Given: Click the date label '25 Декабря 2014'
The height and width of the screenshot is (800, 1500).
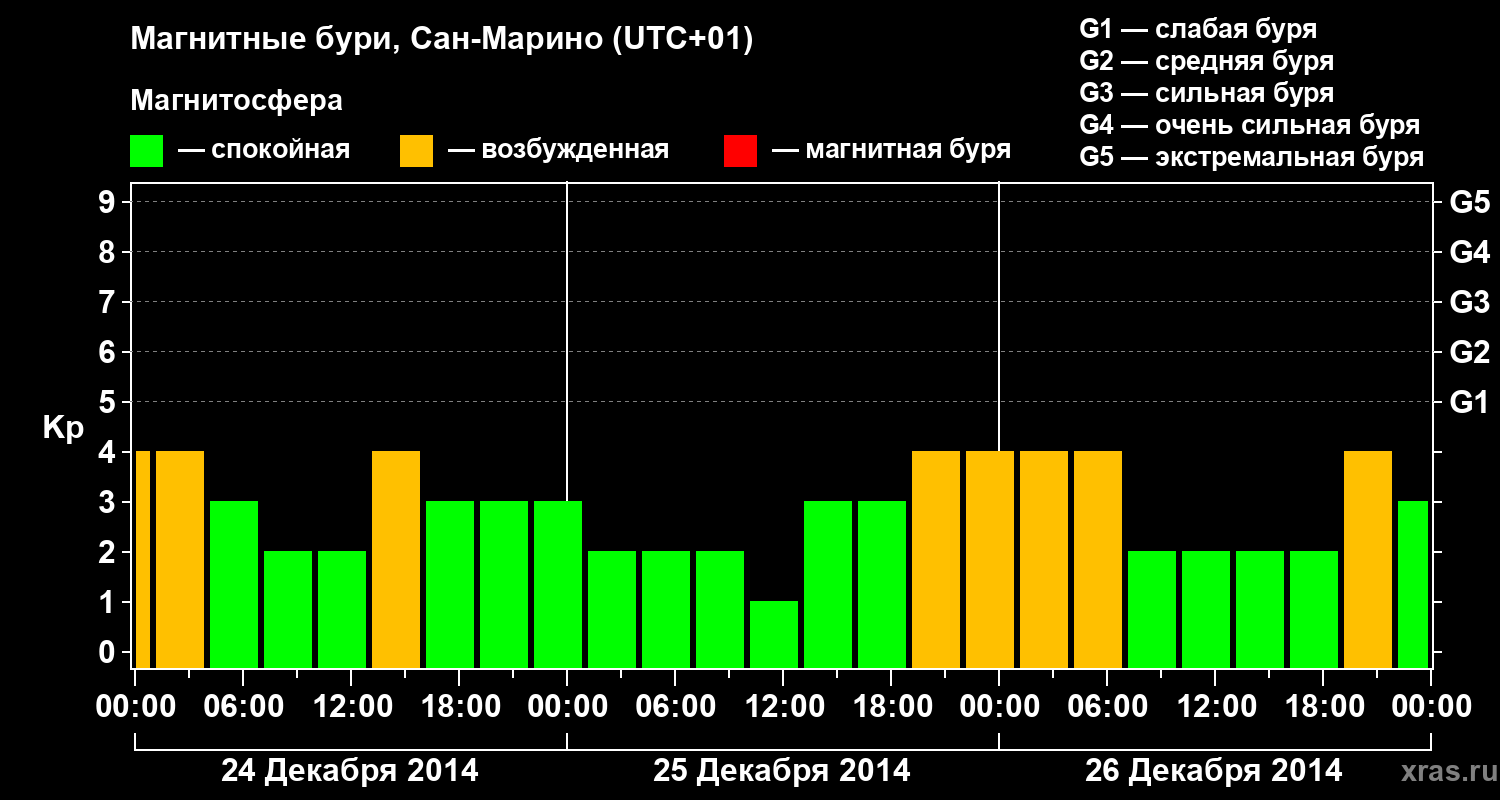Looking at the screenshot, I should (x=782, y=771).
